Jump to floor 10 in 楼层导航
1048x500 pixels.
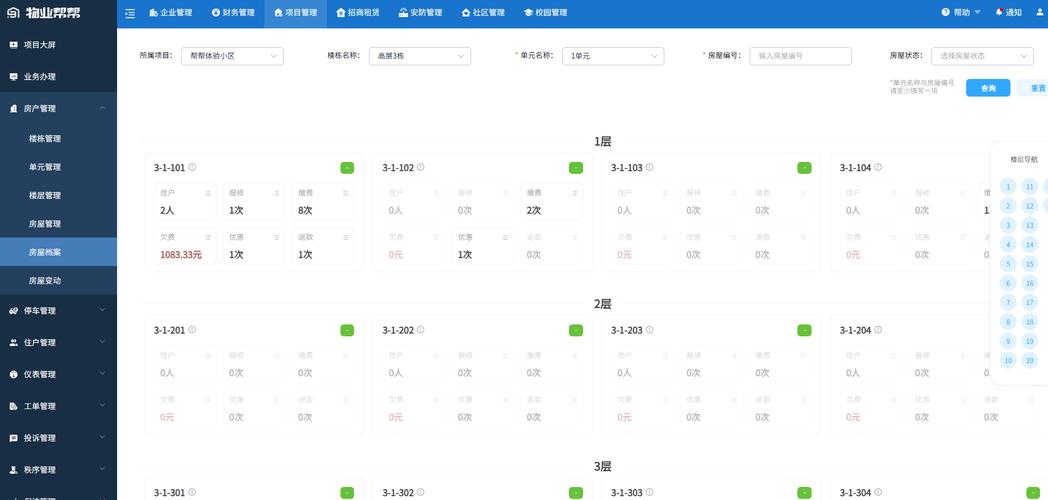point(1009,361)
